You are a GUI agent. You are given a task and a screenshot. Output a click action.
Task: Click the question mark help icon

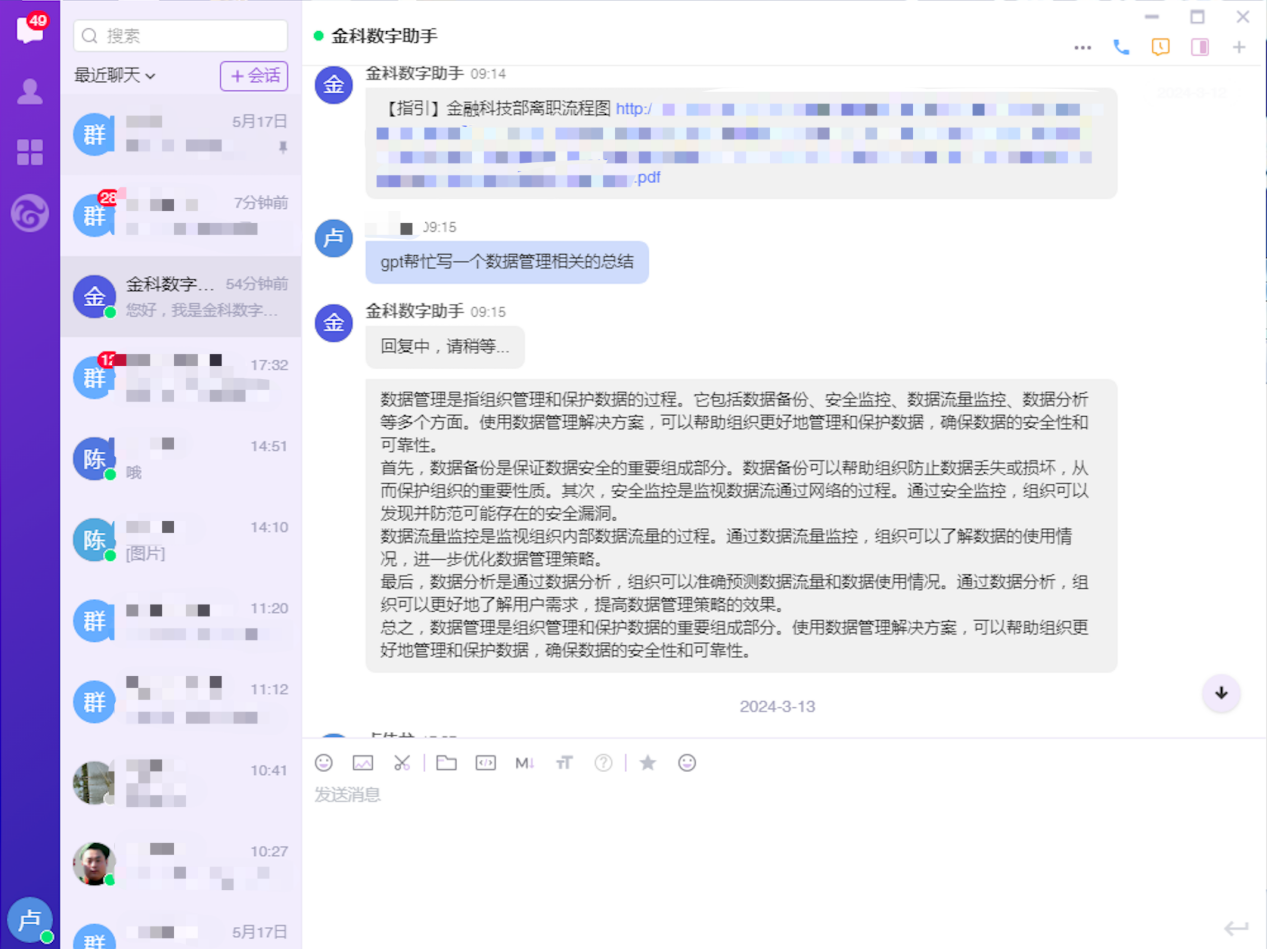tap(603, 763)
